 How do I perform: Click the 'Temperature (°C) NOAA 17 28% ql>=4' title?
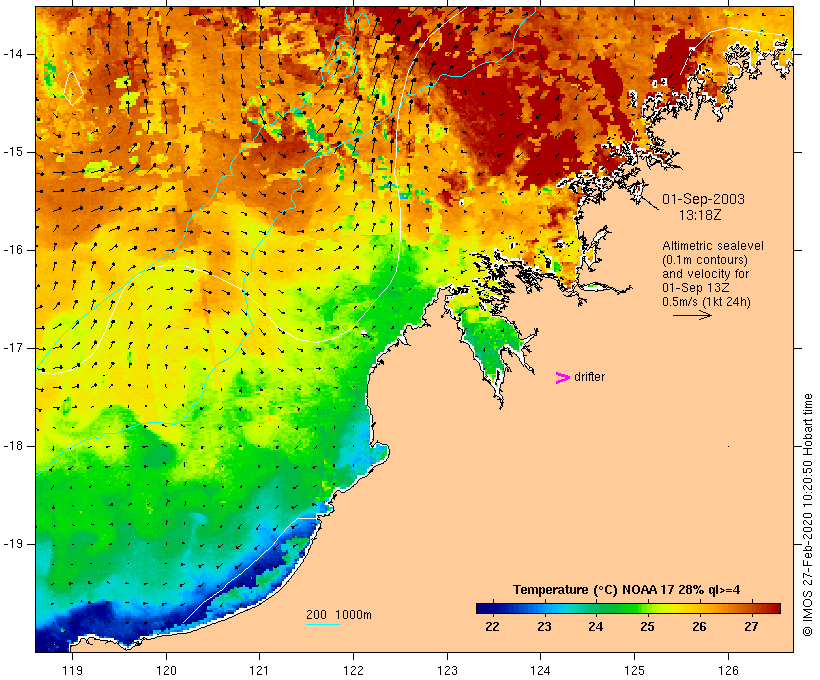627,590
